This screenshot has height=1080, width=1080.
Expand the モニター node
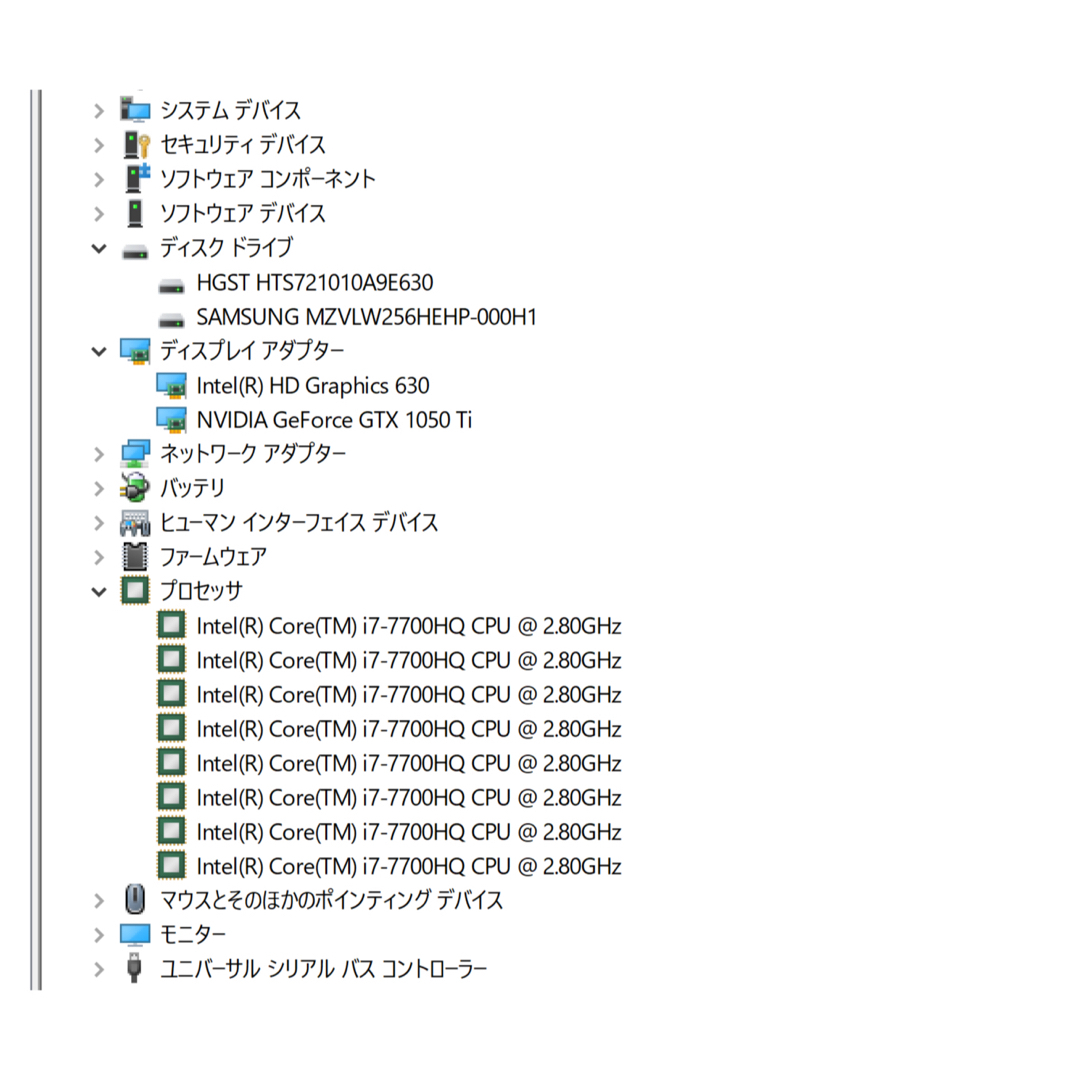tap(99, 935)
